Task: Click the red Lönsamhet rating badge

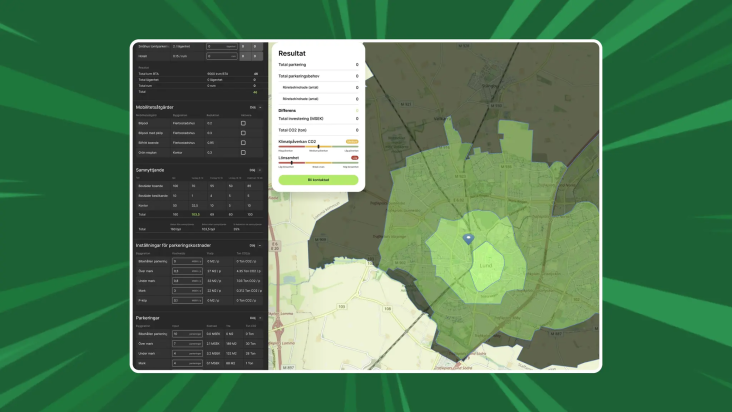Action: [x=354, y=158]
